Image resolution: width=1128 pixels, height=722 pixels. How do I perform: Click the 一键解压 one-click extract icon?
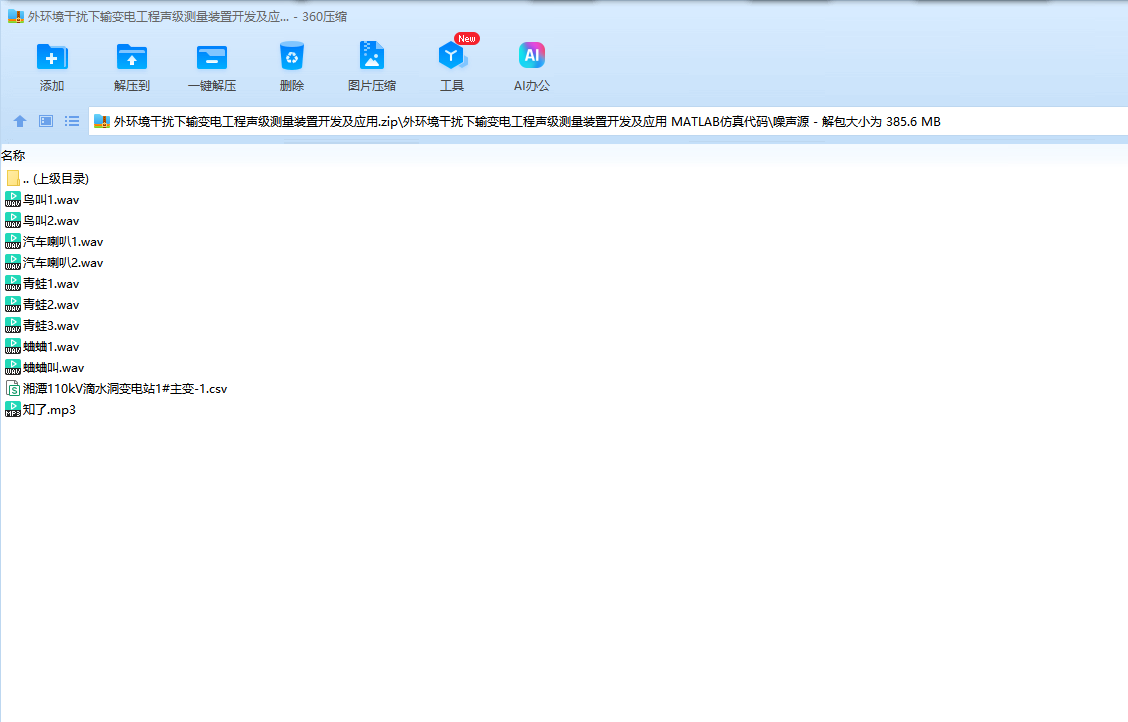pos(212,57)
